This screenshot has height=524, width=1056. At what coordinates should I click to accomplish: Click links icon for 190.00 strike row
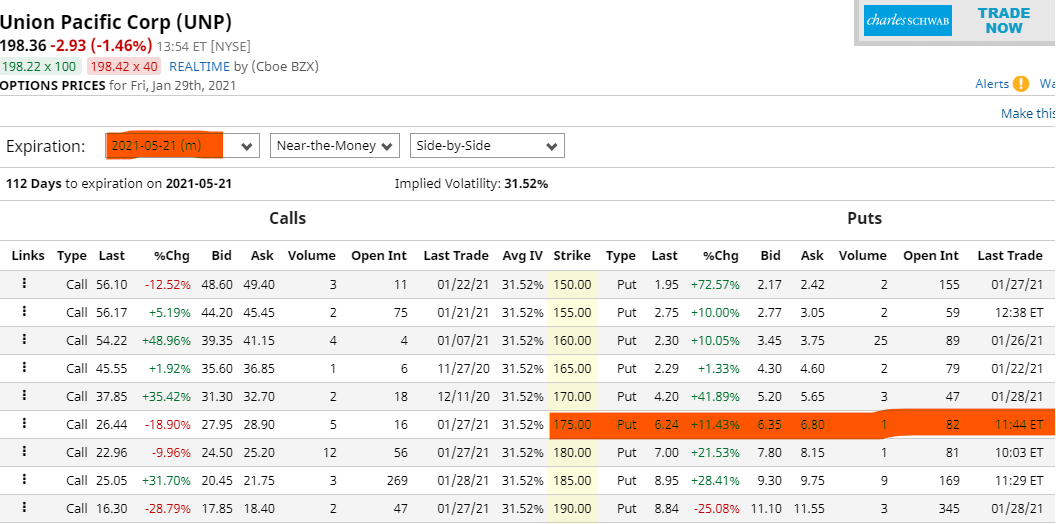pyautogui.click(x=25, y=508)
